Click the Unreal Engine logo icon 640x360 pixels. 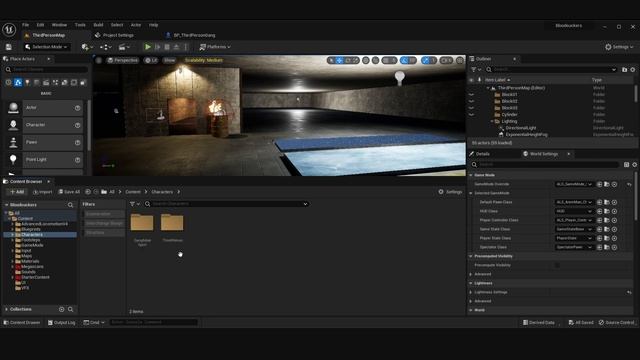[9, 29]
